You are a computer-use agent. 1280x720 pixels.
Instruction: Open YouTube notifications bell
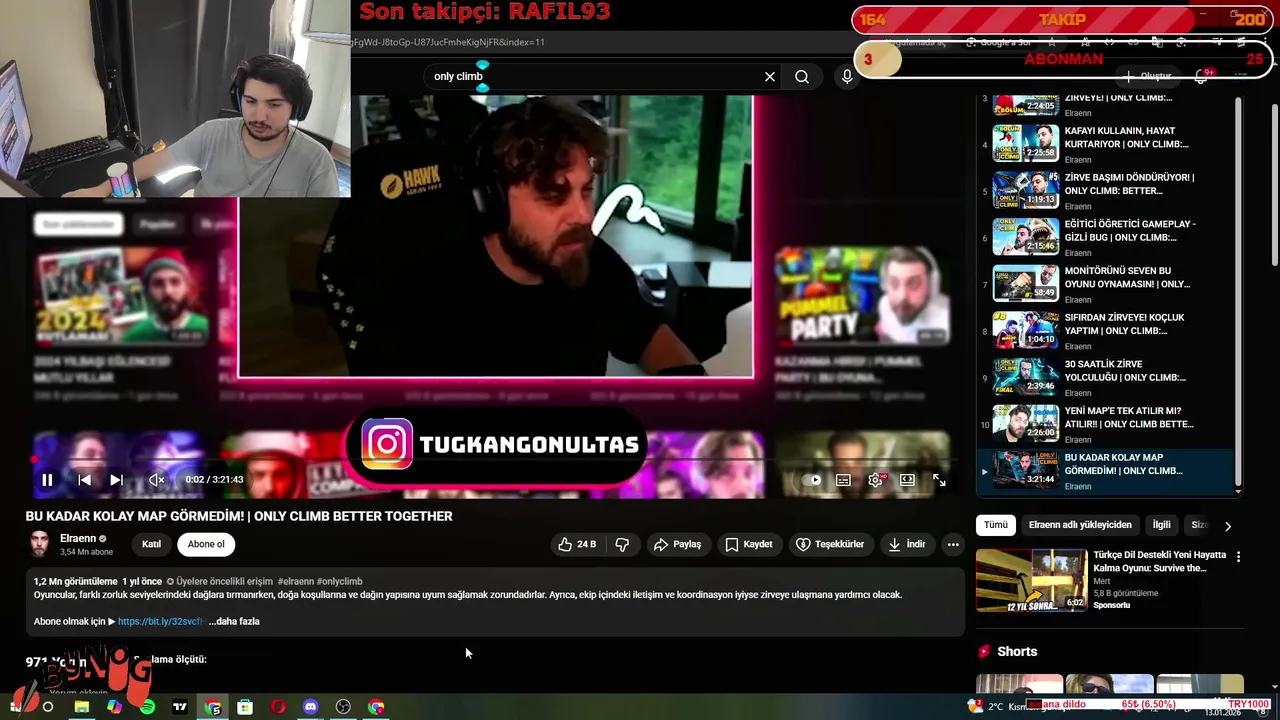[x=1202, y=76]
